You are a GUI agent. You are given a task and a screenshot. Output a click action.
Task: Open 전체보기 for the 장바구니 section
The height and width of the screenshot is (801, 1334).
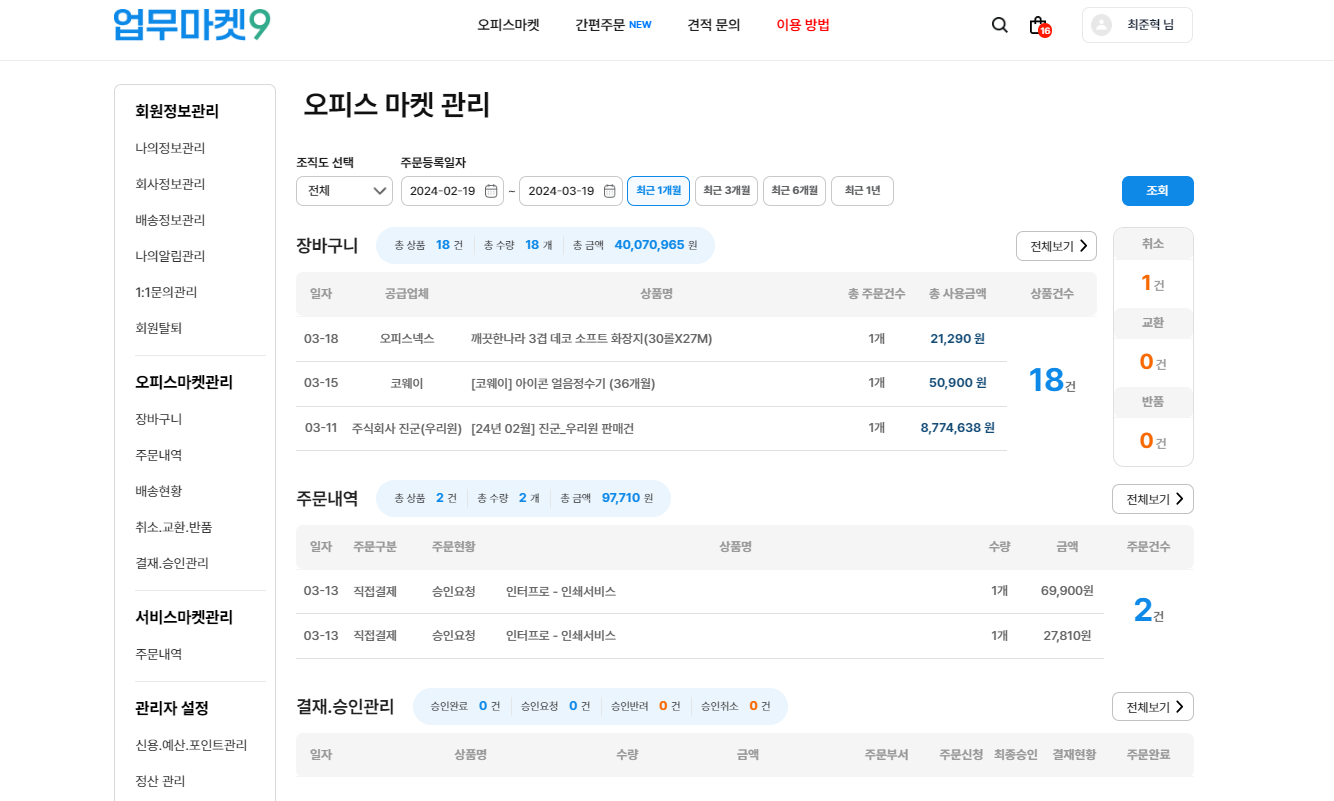[x=1056, y=246]
